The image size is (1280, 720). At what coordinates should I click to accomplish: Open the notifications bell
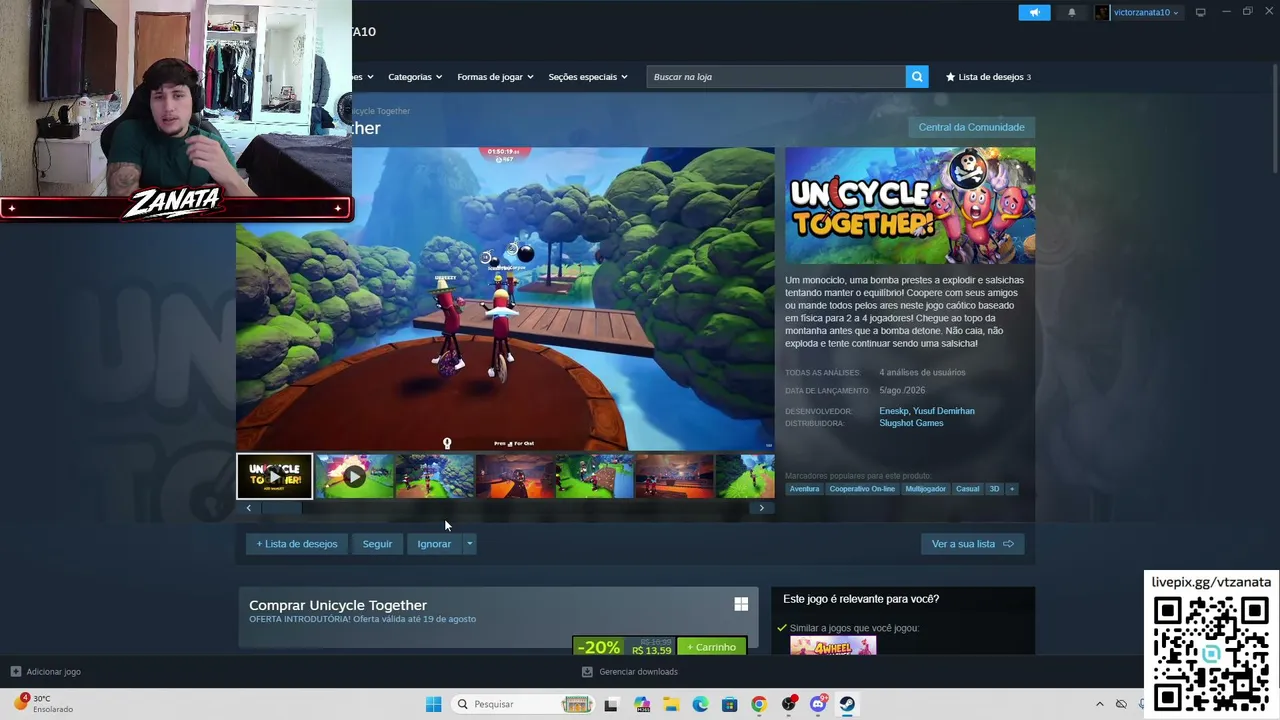1072,12
